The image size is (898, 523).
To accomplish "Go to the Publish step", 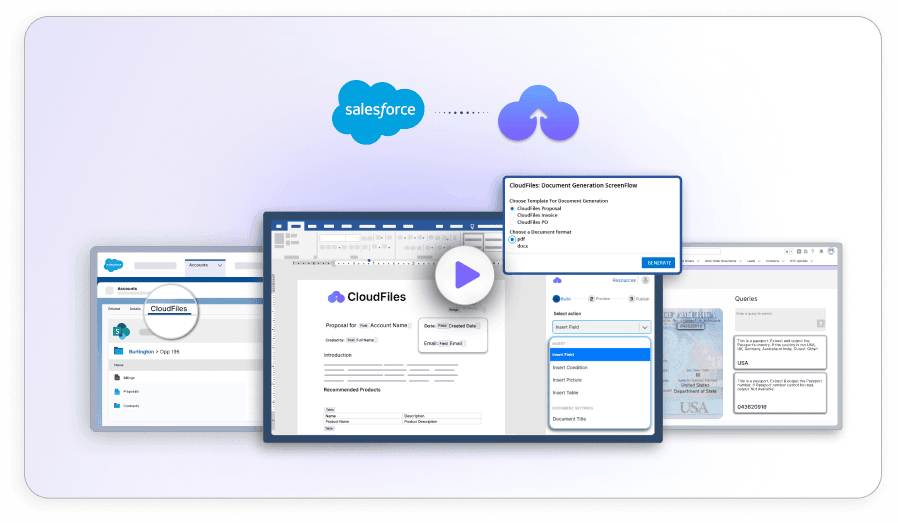I will (x=639, y=299).
